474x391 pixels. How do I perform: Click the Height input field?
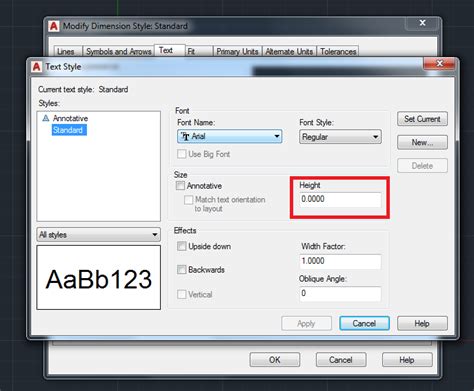click(340, 199)
